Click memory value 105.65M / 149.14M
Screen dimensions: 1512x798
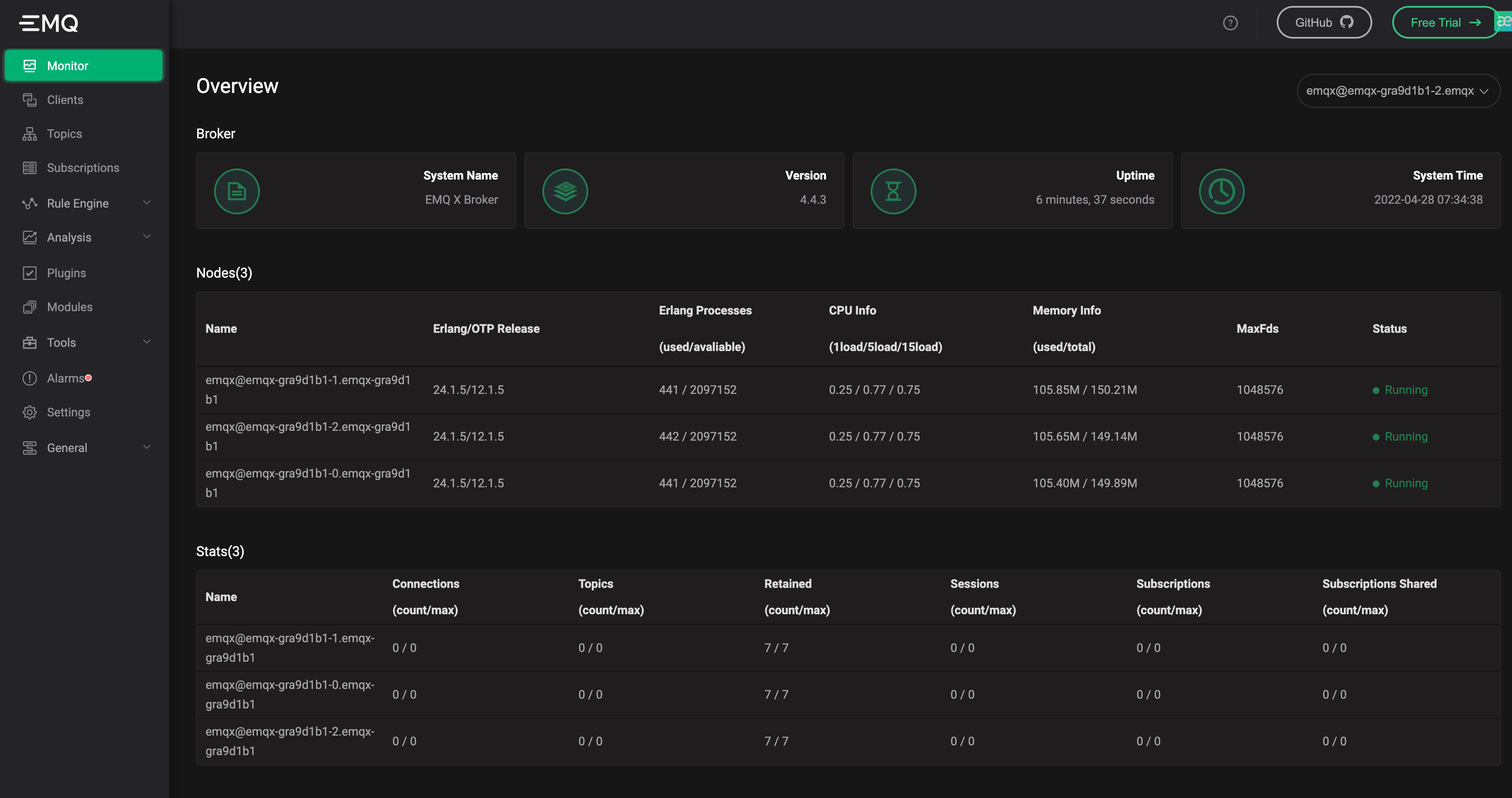coord(1085,436)
